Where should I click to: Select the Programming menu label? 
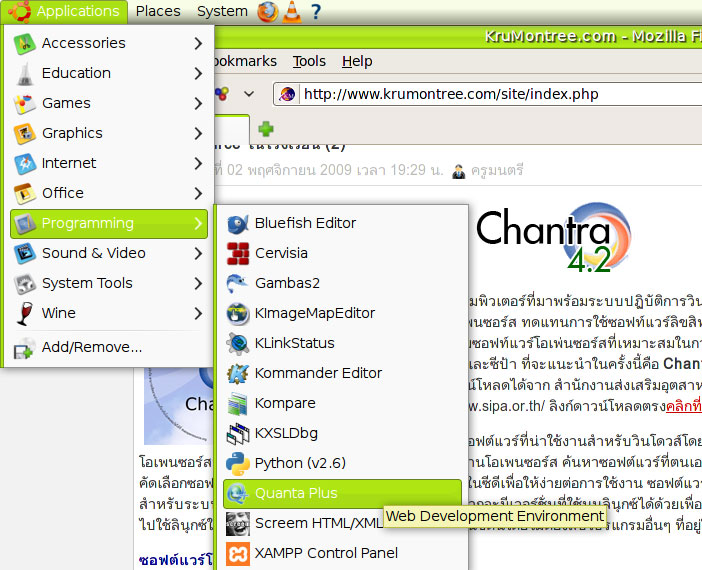coord(88,223)
